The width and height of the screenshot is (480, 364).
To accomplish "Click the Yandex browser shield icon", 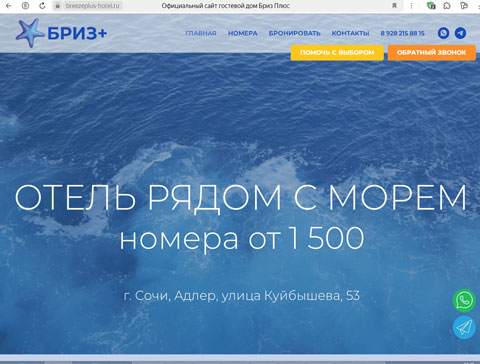I will click(x=25, y=6).
